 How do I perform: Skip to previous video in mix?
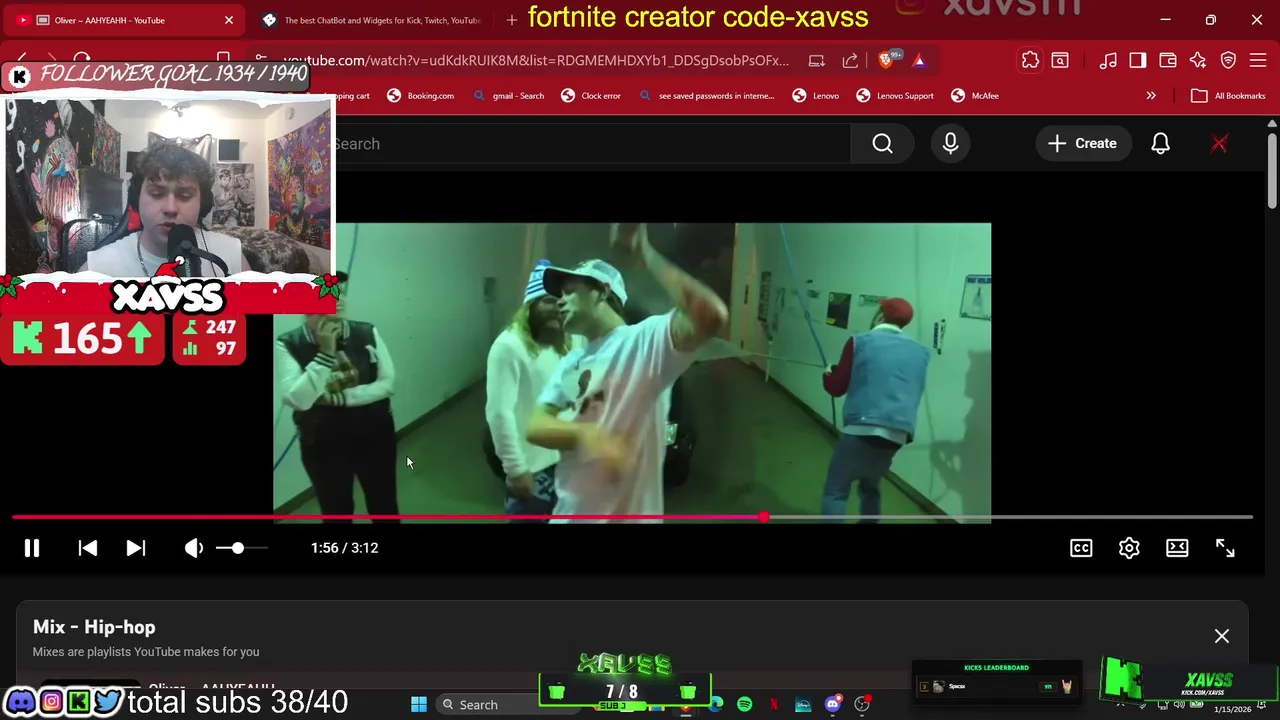[x=88, y=548]
